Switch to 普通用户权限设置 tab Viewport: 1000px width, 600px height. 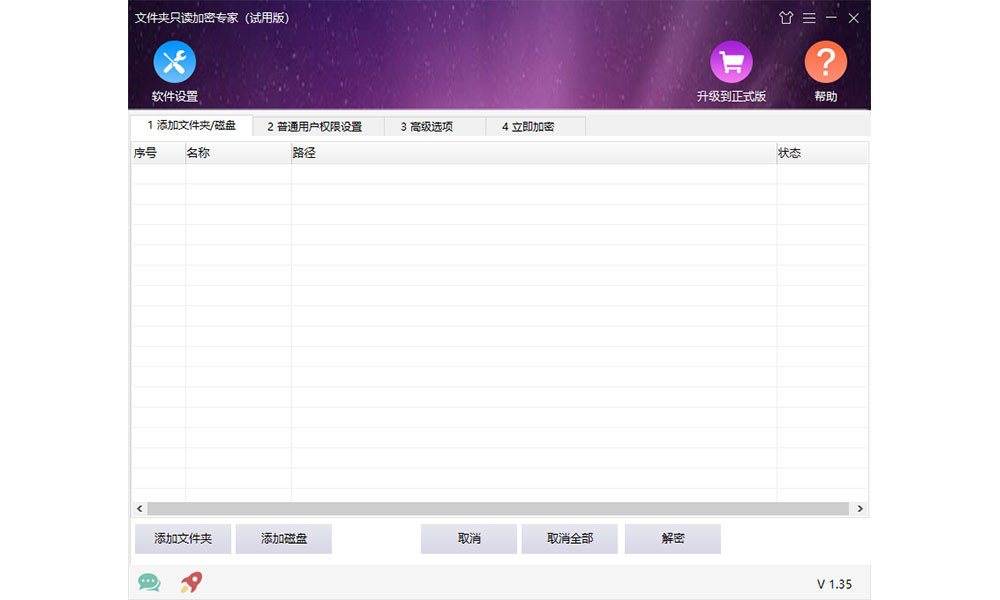click(x=314, y=127)
